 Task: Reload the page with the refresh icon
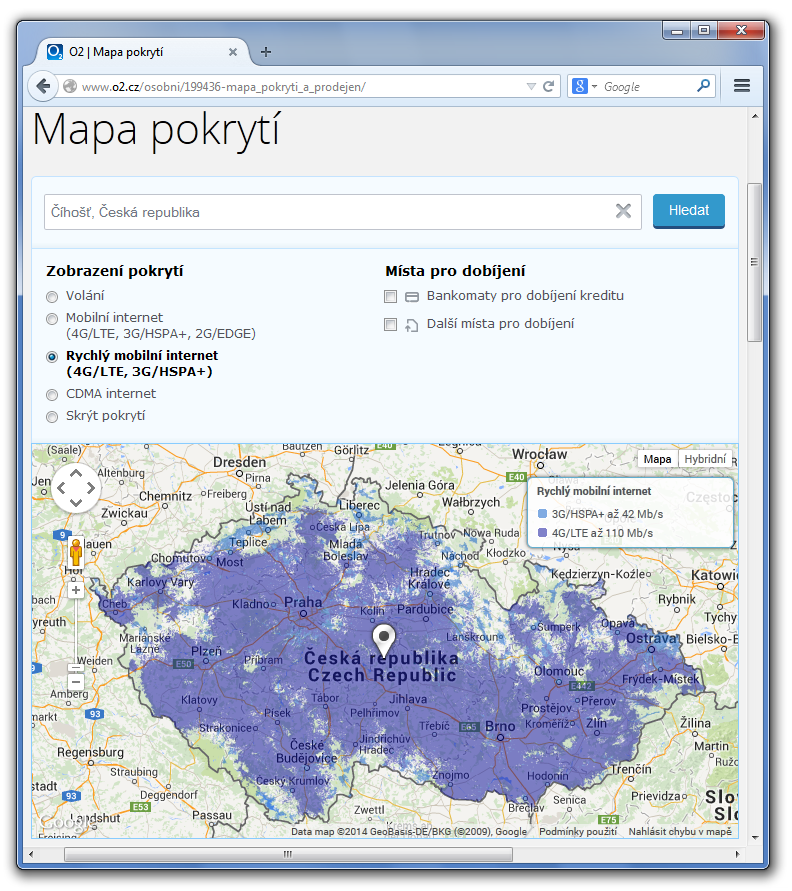(548, 86)
